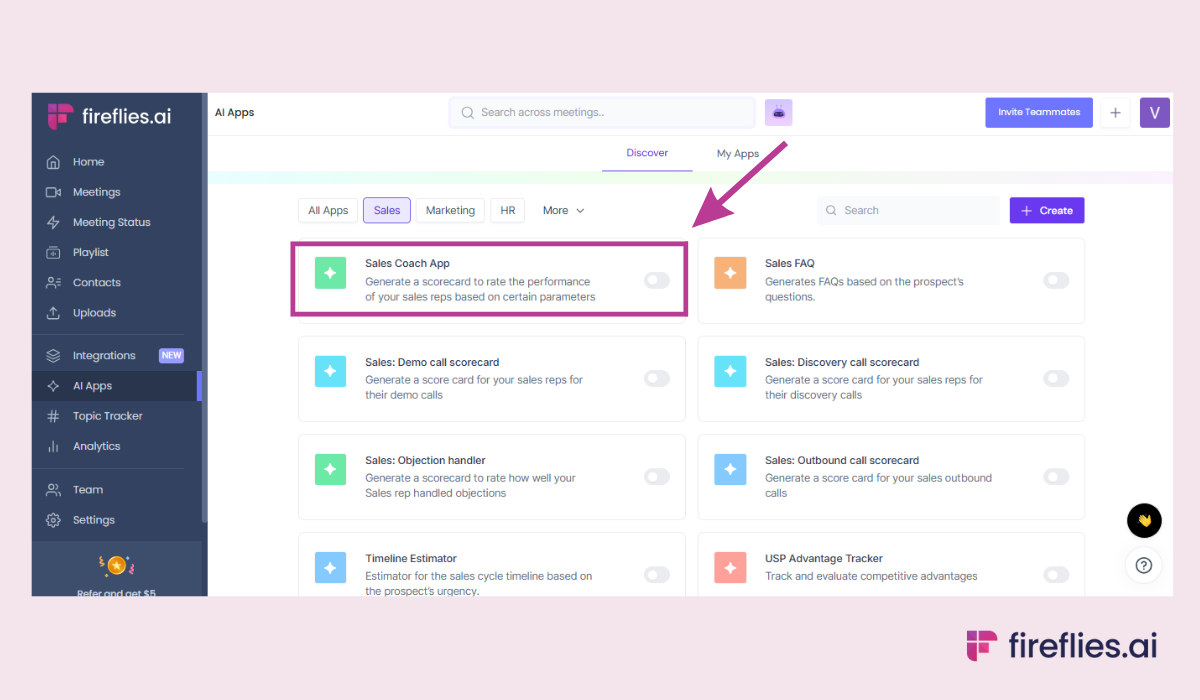Switch to the My Apps tab
Image resolution: width=1200 pixels, height=700 pixels.
point(738,154)
